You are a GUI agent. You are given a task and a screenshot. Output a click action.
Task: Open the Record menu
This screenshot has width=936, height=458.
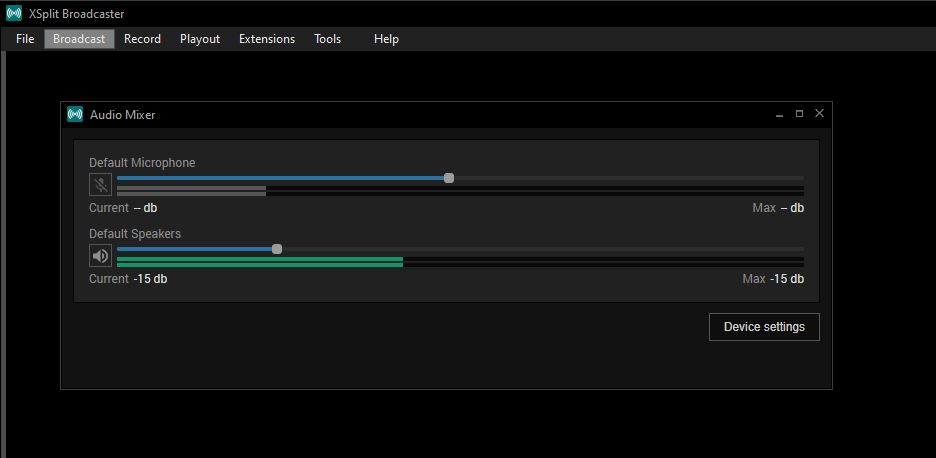[142, 39]
